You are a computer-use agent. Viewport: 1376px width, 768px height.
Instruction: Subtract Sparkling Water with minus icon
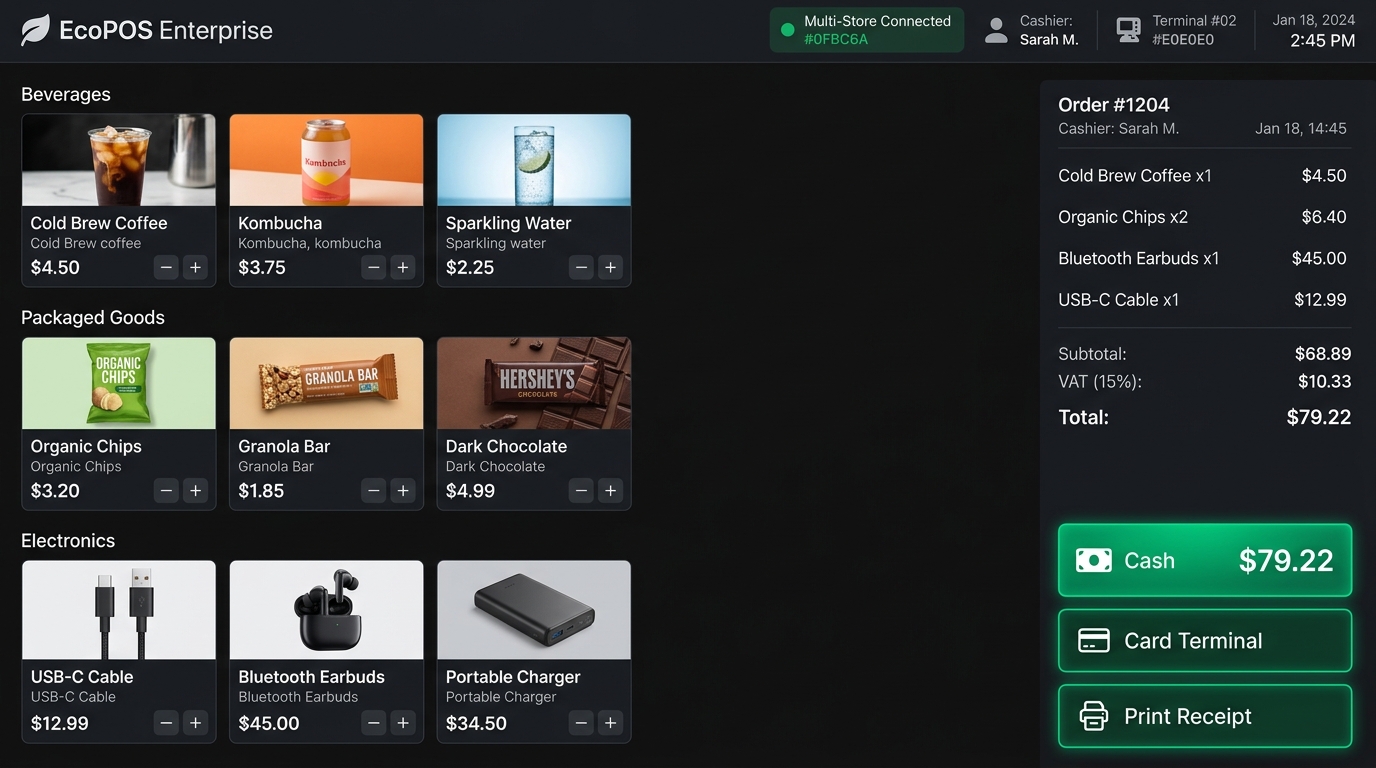pyautogui.click(x=582, y=267)
